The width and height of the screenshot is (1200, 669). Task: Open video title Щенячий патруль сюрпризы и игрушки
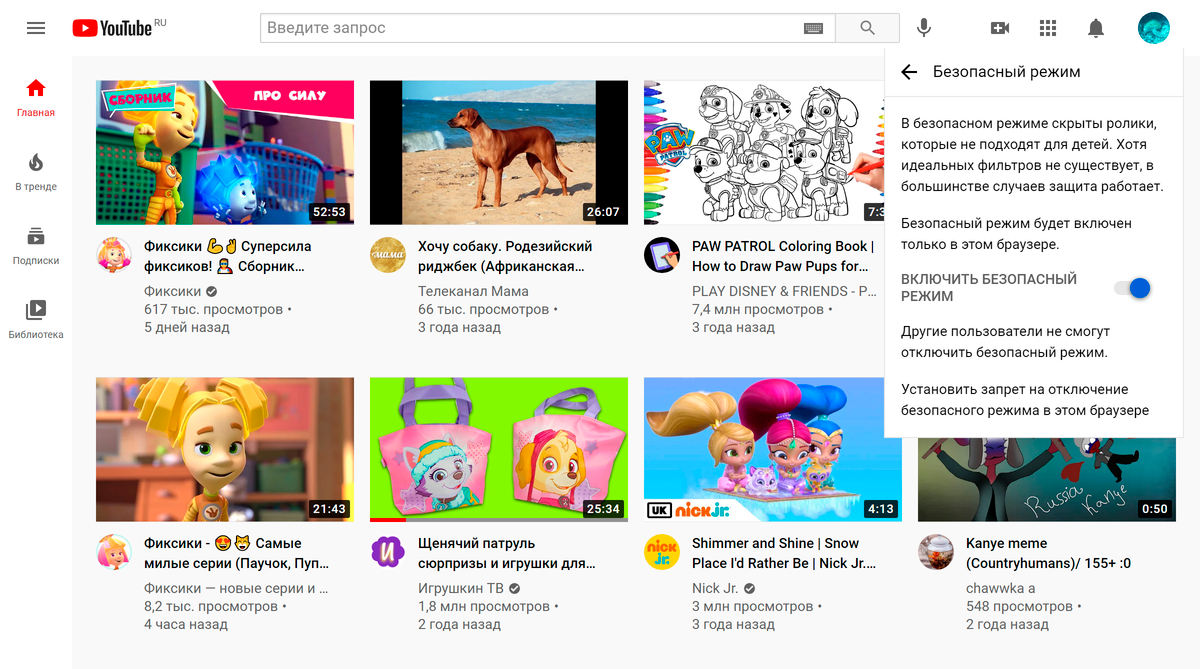tap(507, 553)
